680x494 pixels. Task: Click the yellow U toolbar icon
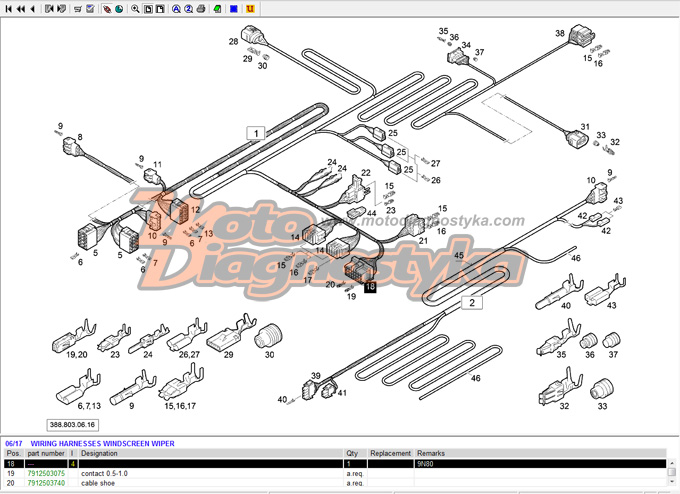[250, 9]
